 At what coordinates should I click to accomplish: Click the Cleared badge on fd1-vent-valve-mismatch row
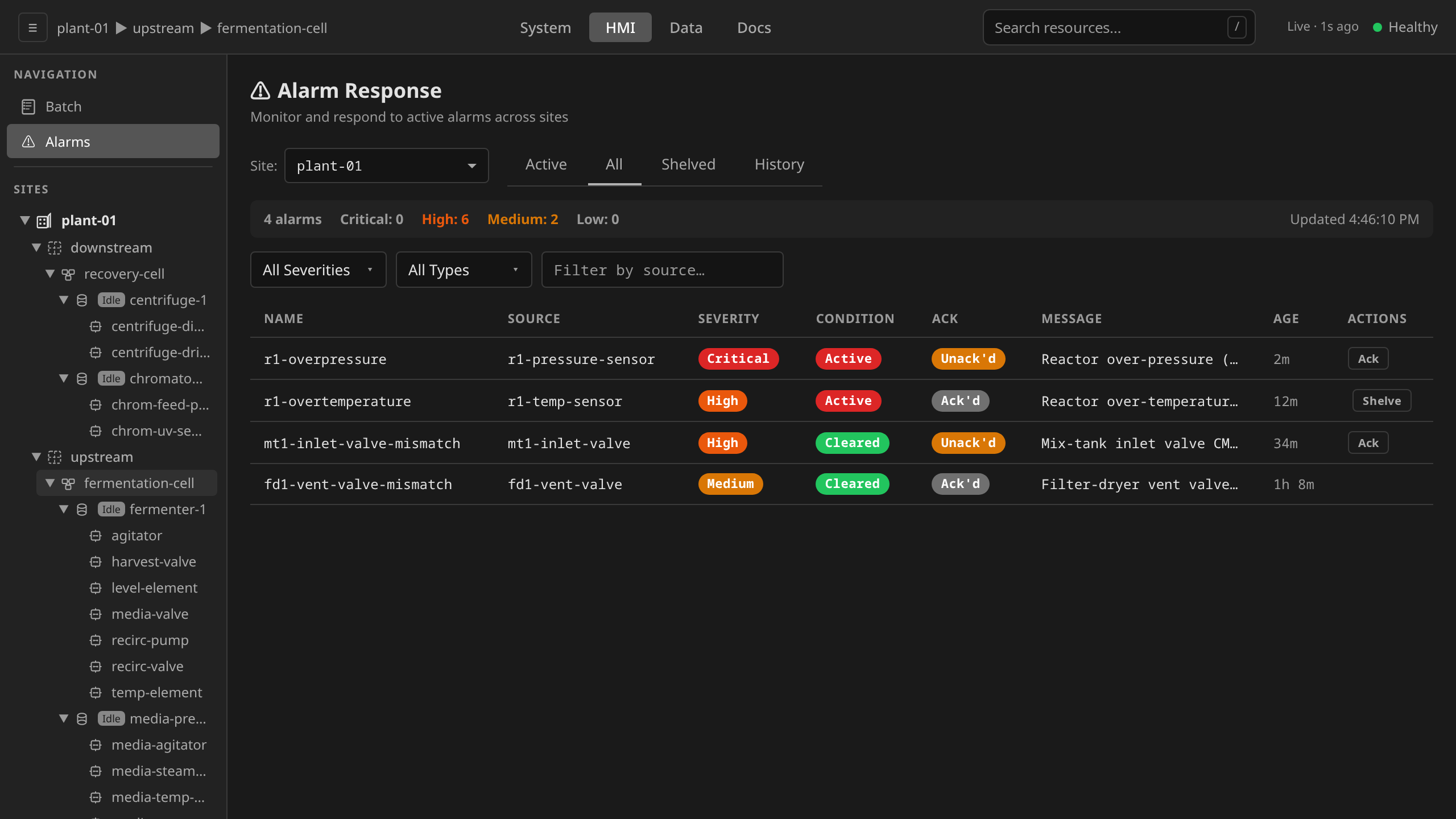[852, 484]
